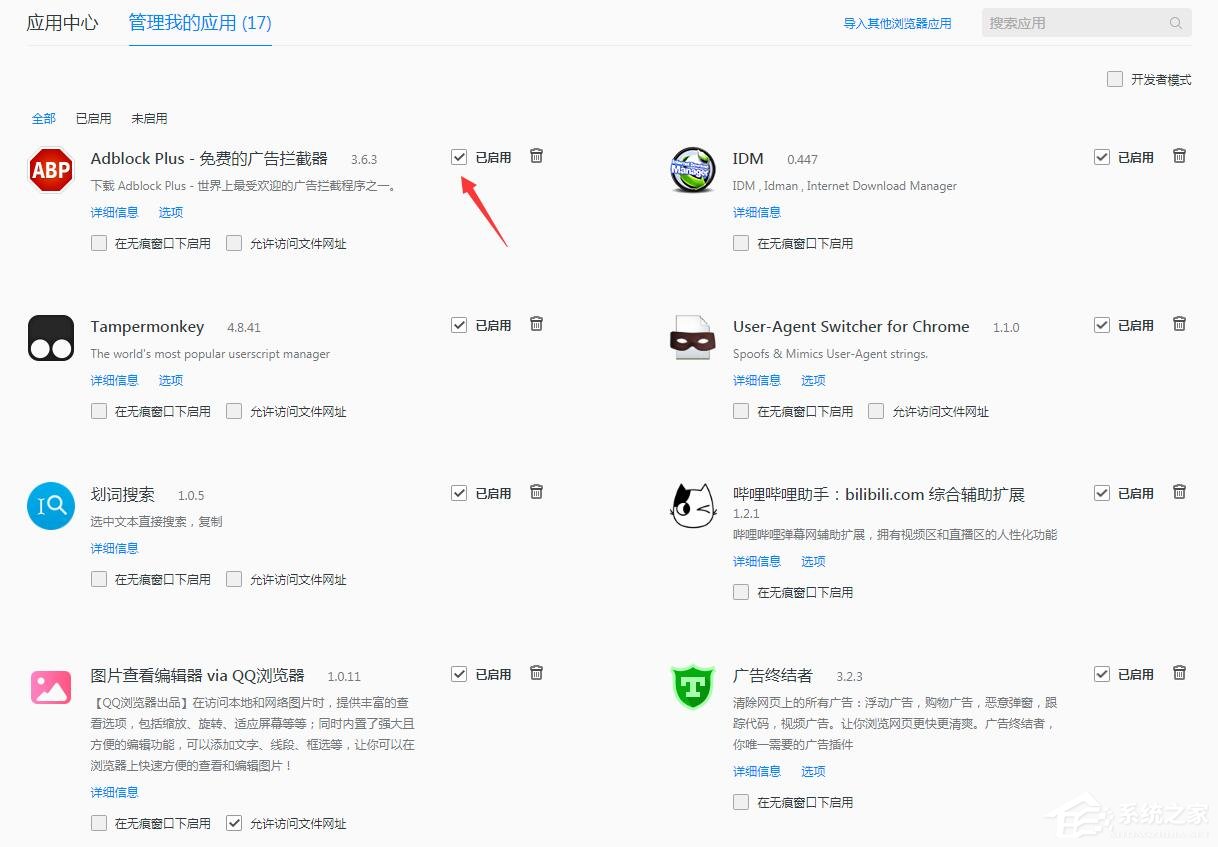
Task: Open 导入其他浏览器应用 link
Action: [x=896, y=22]
